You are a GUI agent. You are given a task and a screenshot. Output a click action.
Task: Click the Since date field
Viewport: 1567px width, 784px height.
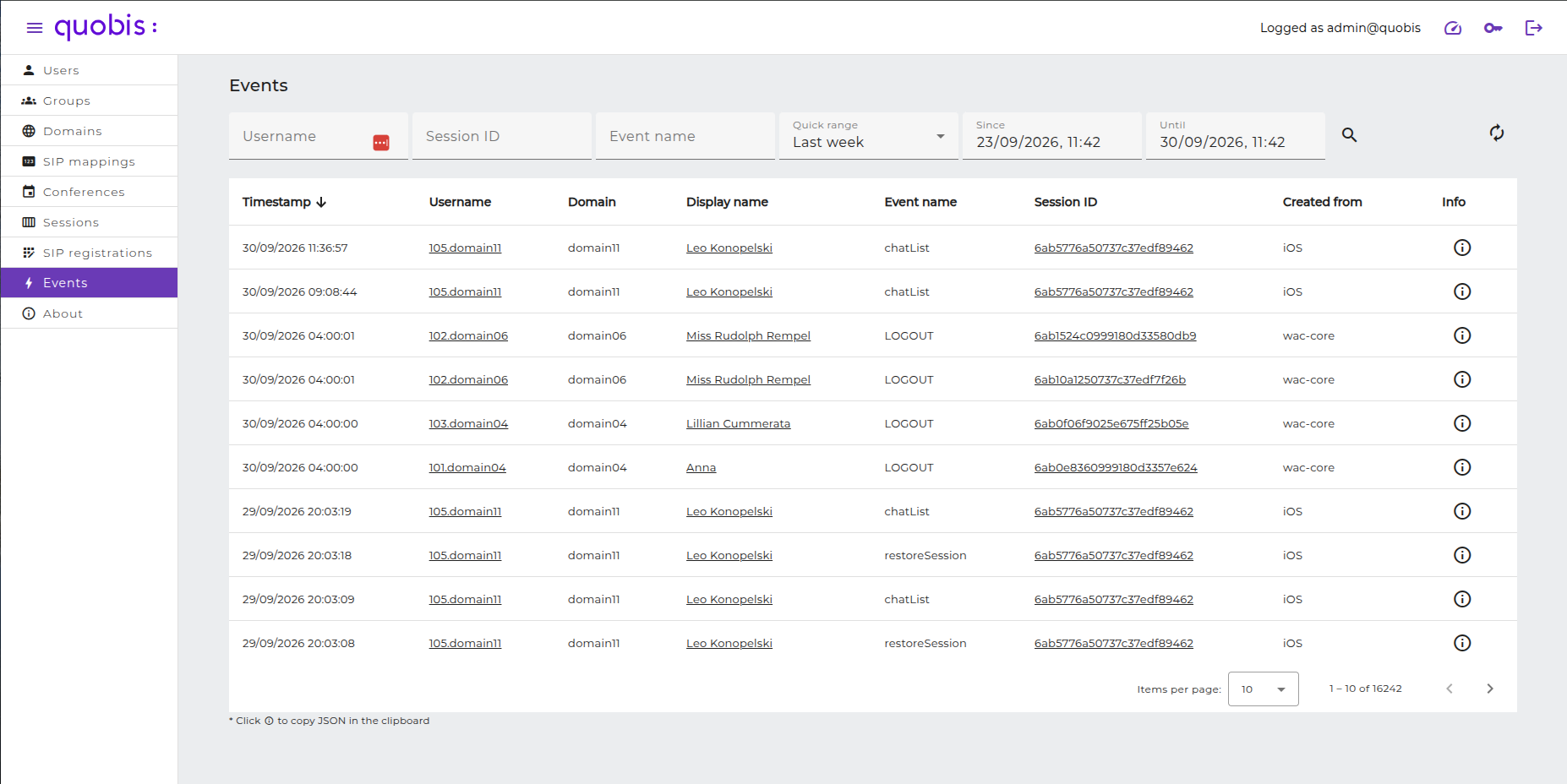[x=1052, y=136]
